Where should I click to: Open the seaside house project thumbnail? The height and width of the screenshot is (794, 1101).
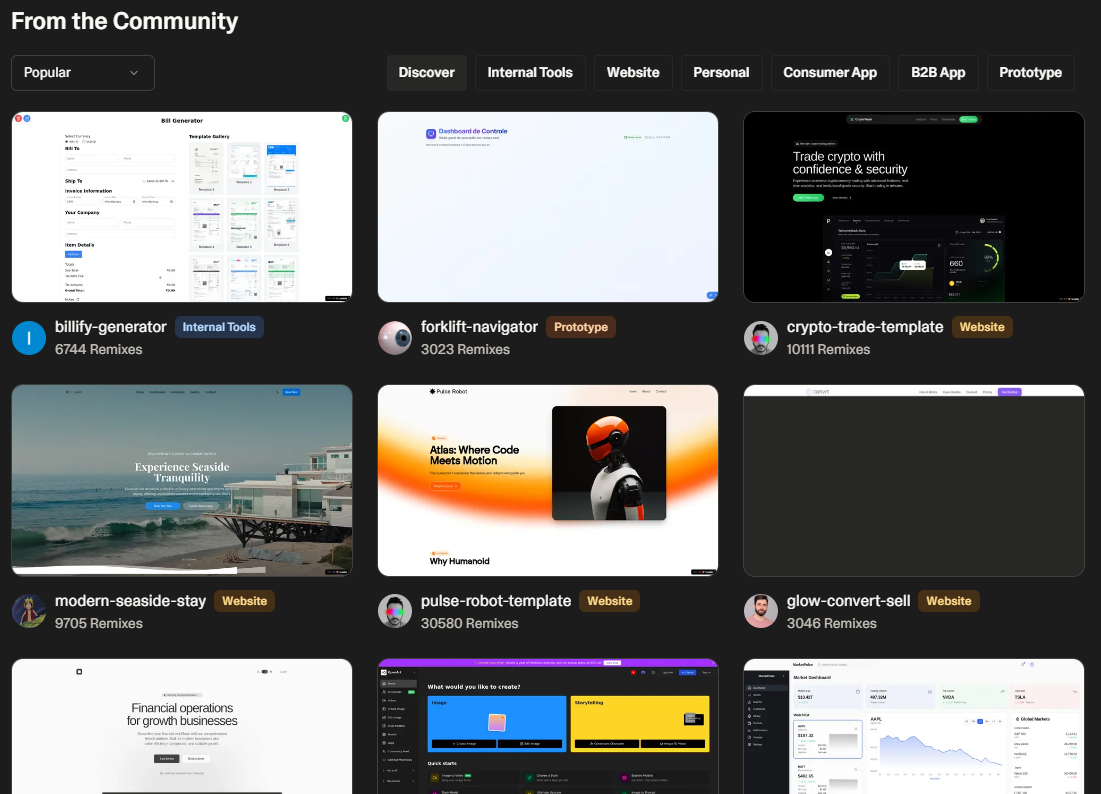[x=182, y=480]
